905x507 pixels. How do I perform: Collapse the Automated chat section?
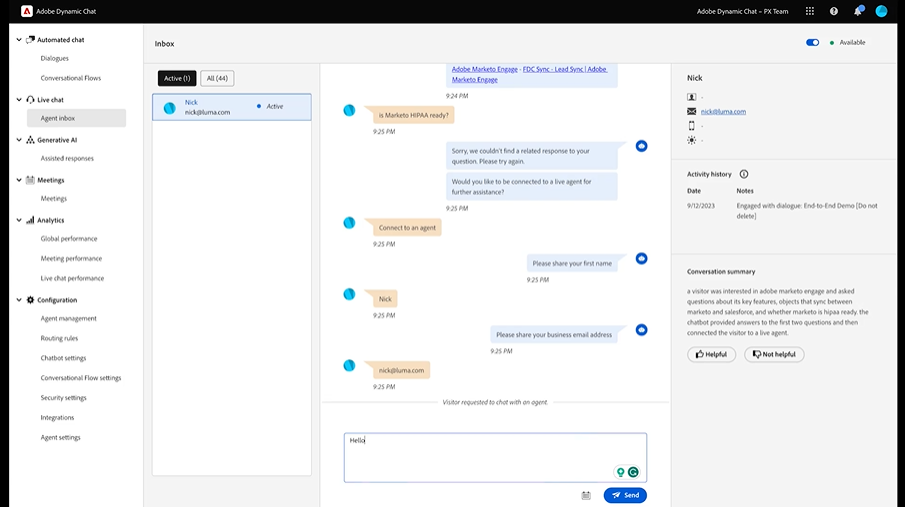(x=19, y=40)
